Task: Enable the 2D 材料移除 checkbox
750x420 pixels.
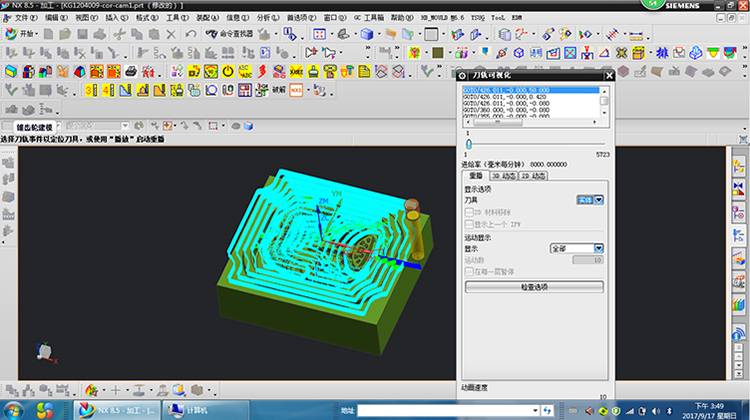Action: tap(469, 211)
